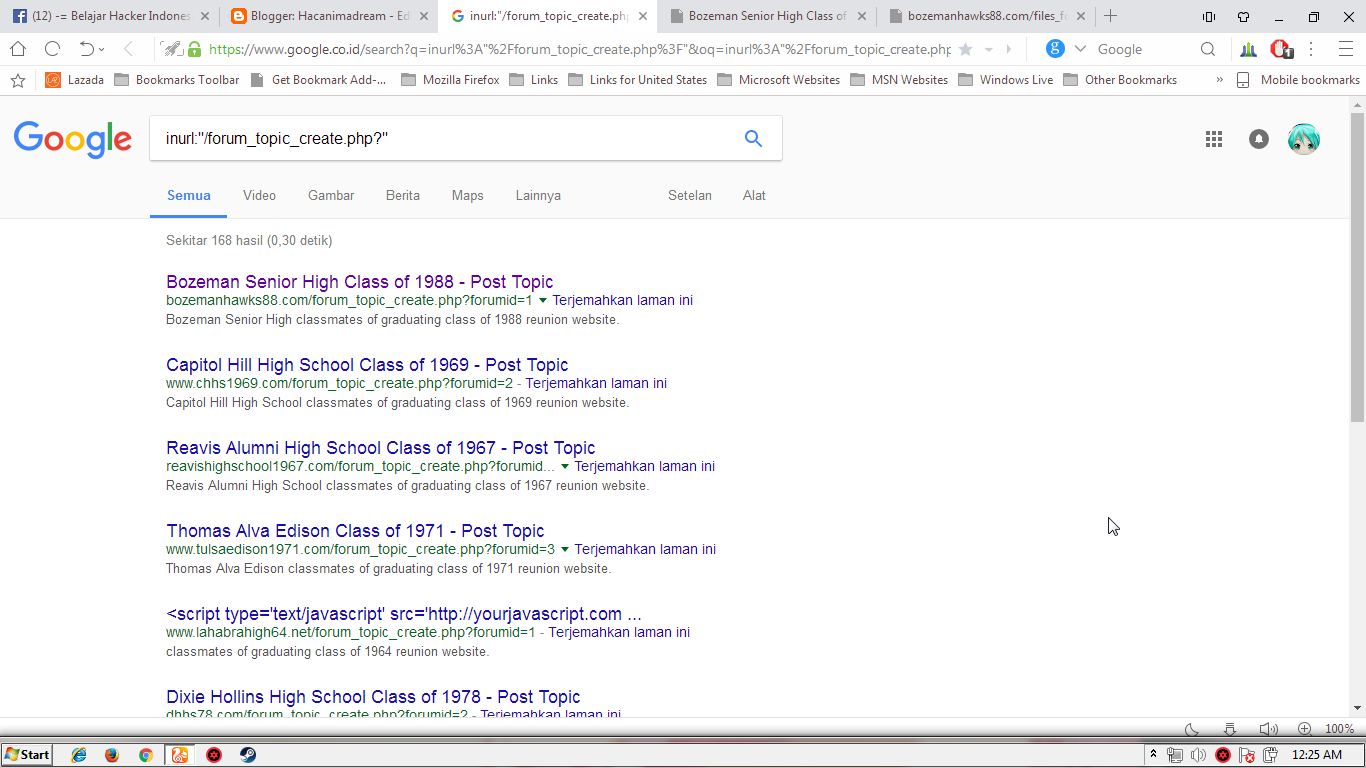This screenshot has height=768, width=1366.
Task: Open the Lainnya search menu
Action: click(538, 195)
